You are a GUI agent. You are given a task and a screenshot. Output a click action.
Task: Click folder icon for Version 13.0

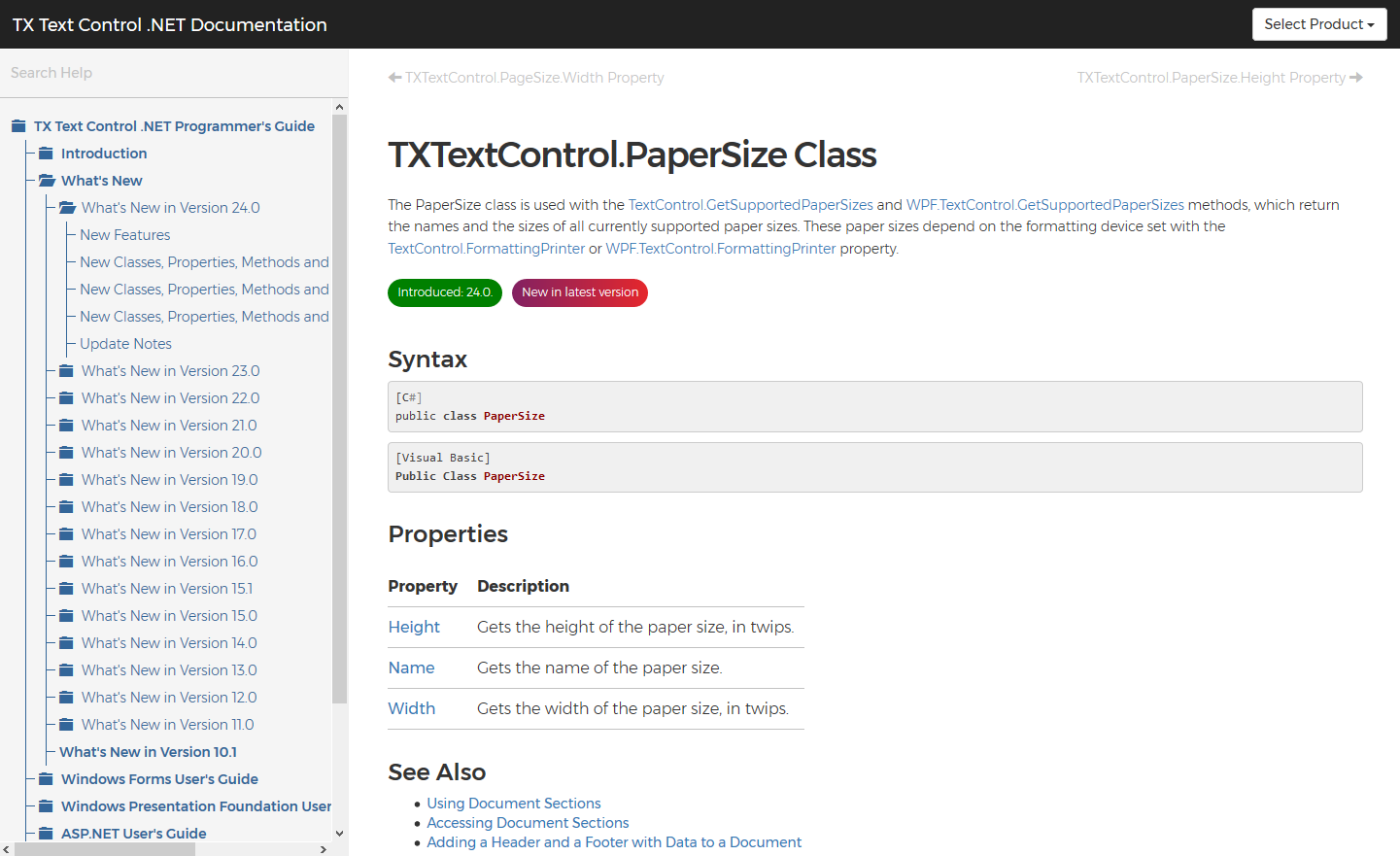click(66, 670)
